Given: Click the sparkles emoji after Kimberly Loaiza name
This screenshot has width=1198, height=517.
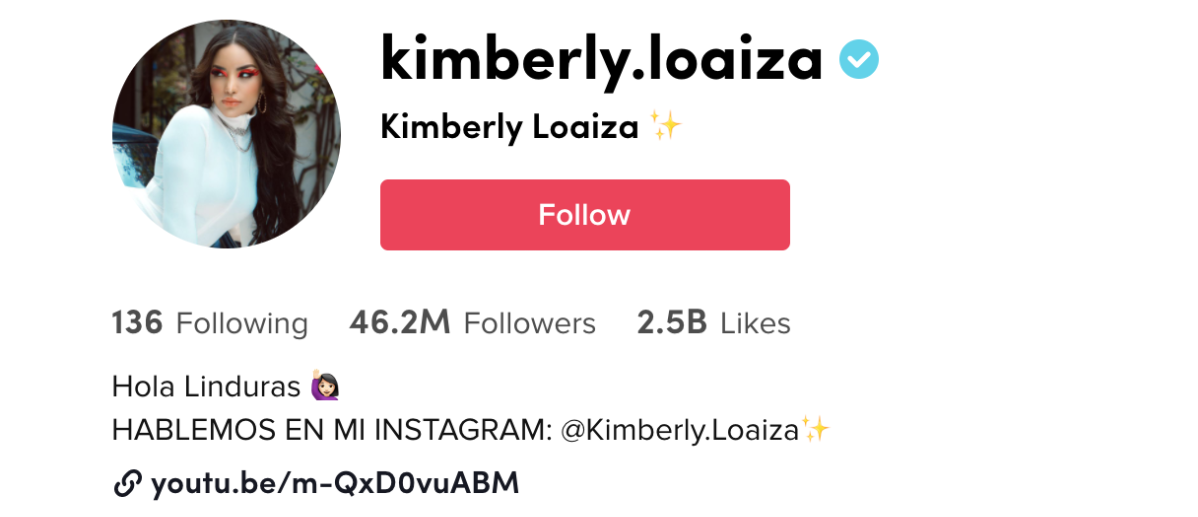Looking at the screenshot, I should pyautogui.click(x=665, y=127).
